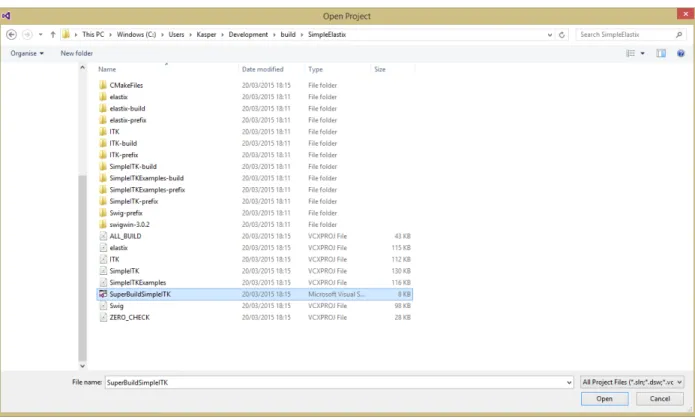Open the view options dropdown arrow
695x420 pixels.
642,53
